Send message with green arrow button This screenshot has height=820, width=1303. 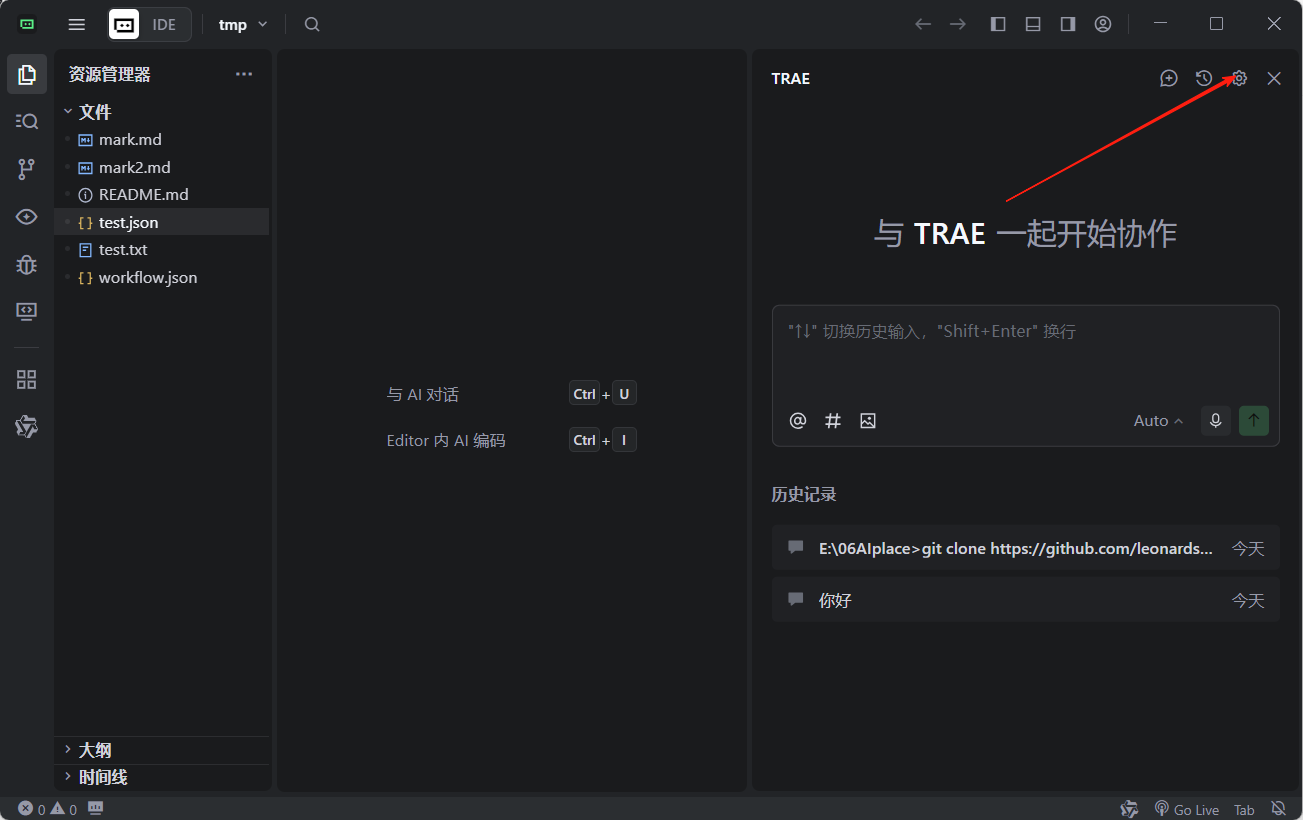(x=1254, y=421)
